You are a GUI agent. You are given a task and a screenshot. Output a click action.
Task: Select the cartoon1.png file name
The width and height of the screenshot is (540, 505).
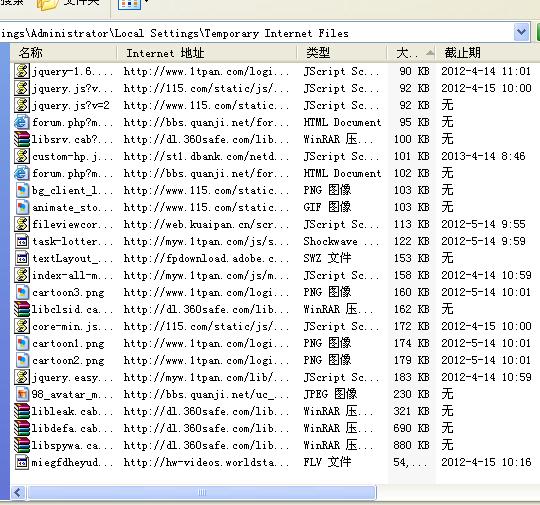[68, 343]
